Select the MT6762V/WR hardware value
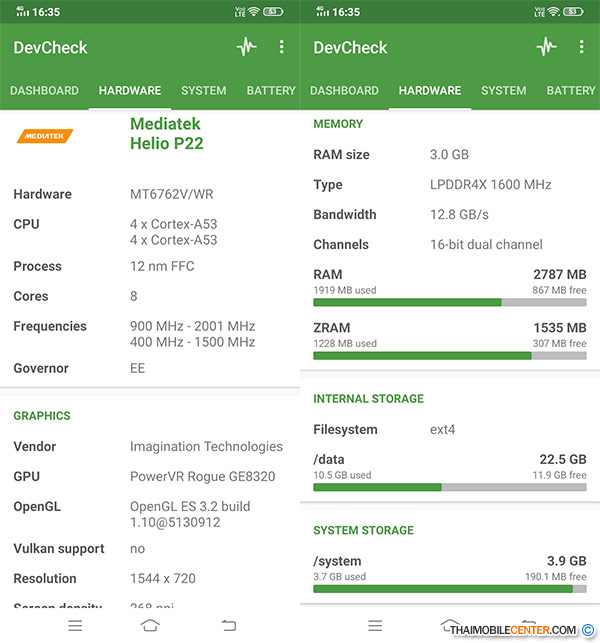 pyautogui.click(x=172, y=194)
